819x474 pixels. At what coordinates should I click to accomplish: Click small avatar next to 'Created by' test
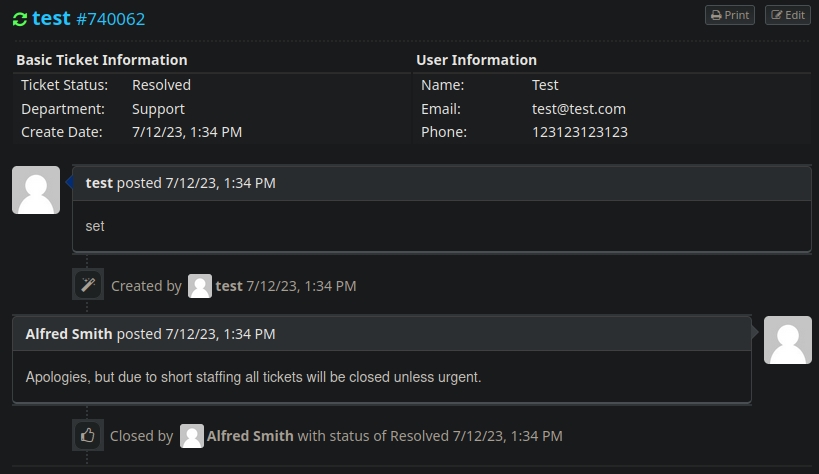(x=200, y=286)
